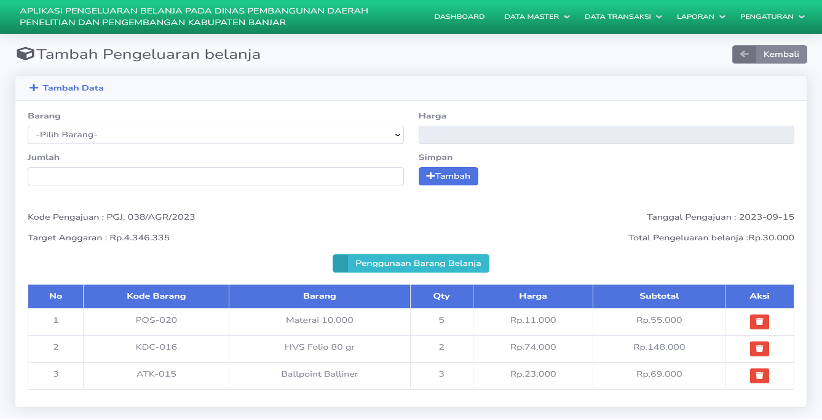Screen dimensions: 822x420
Task: Click the Rp.55.000 subtotal cell
Action: 659,320
